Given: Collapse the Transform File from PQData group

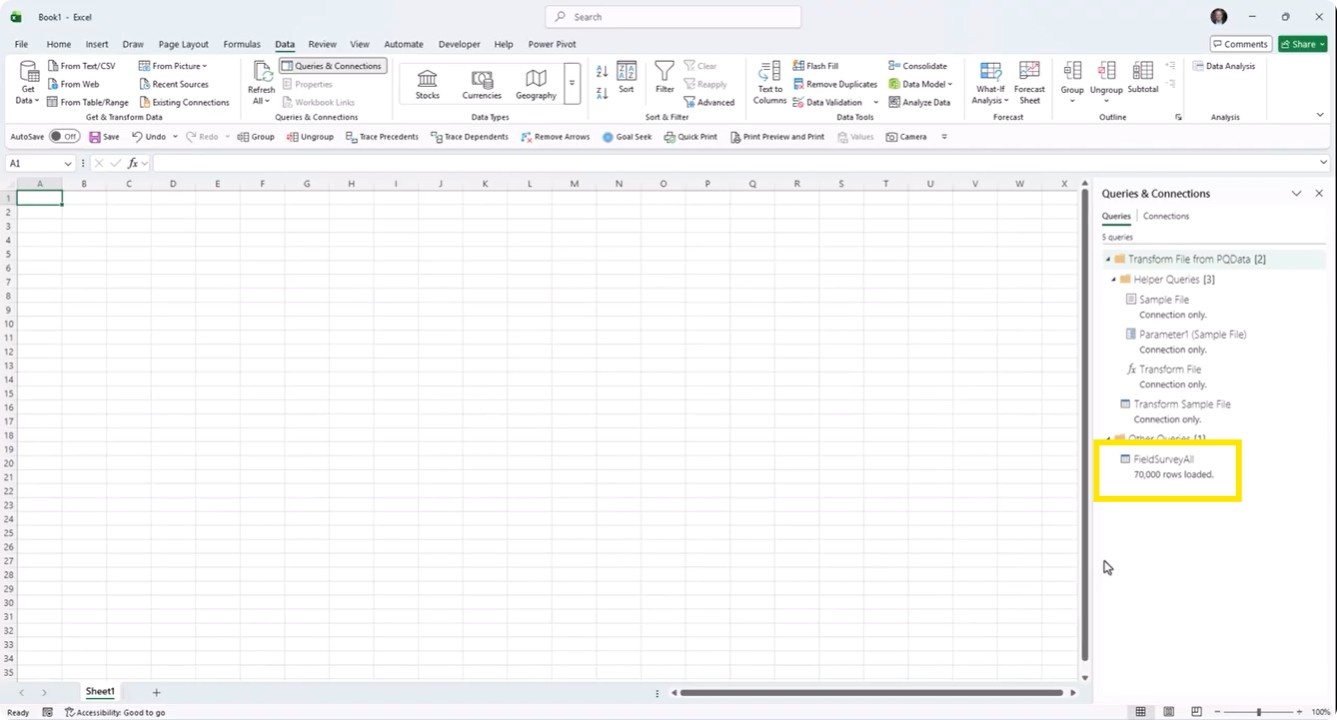Looking at the screenshot, I should 1108,260.
